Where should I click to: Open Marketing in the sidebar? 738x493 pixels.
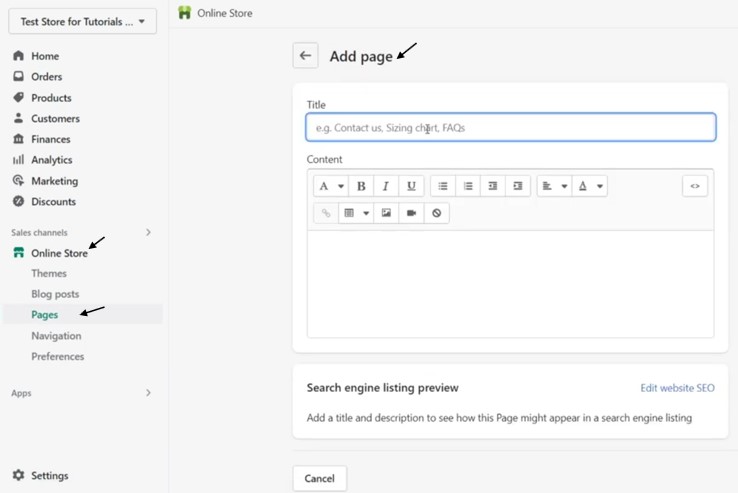55,181
